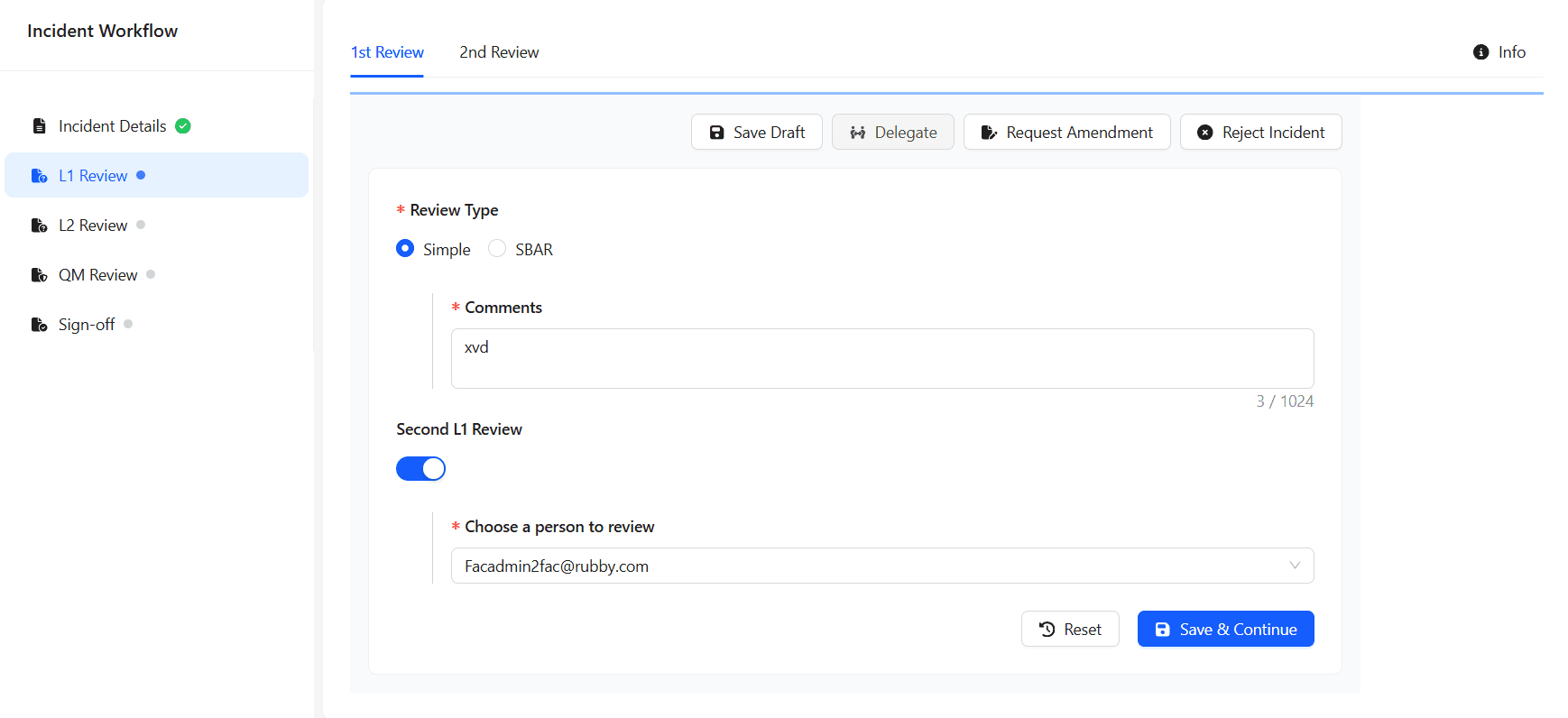Click the QM Review sidebar icon

click(39, 275)
